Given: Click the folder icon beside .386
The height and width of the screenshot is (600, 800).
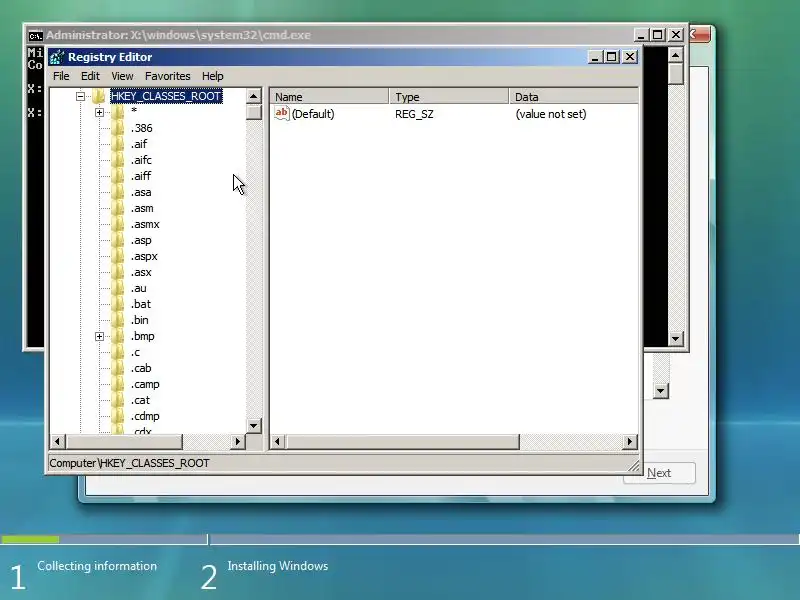Looking at the screenshot, I should [118, 128].
